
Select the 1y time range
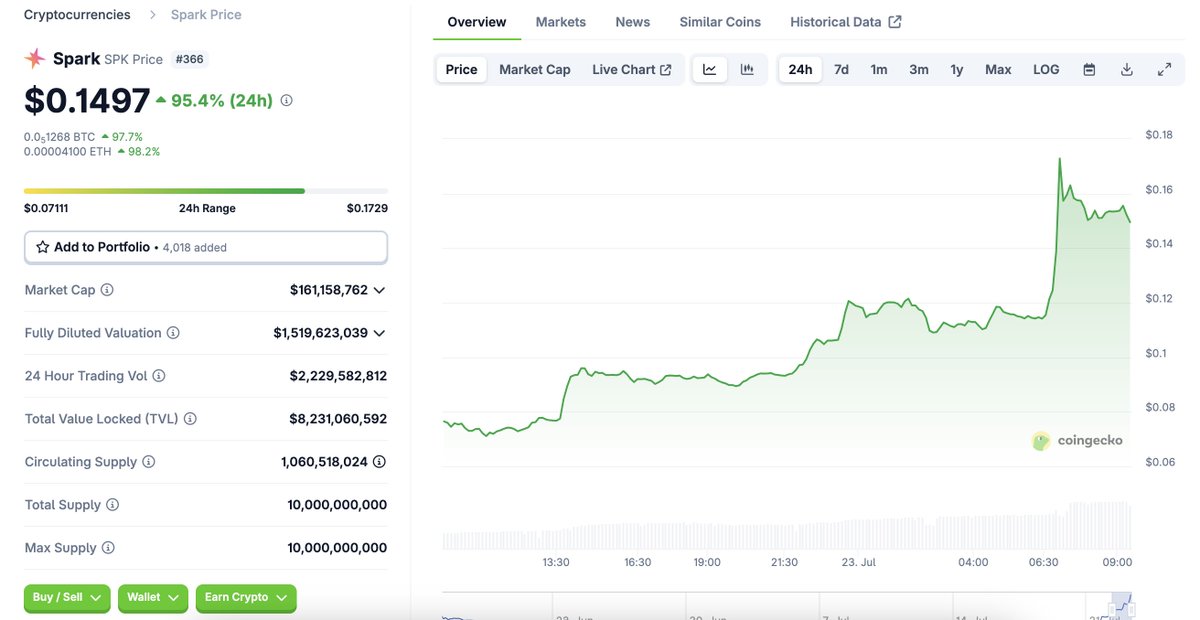point(957,70)
